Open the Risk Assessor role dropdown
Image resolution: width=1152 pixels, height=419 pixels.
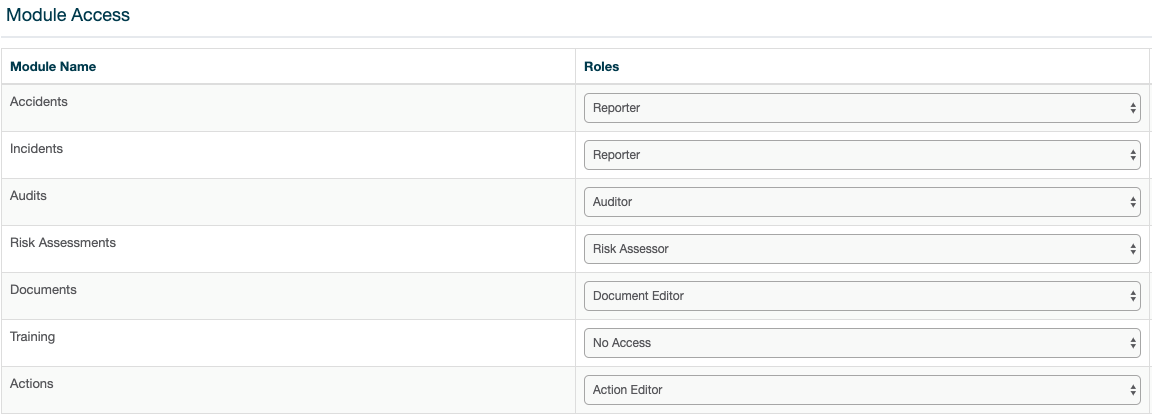click(x=862, y=249)
